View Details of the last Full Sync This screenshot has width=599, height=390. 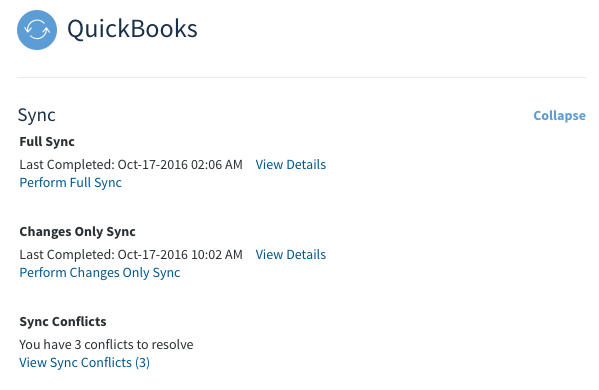(291, 165)
